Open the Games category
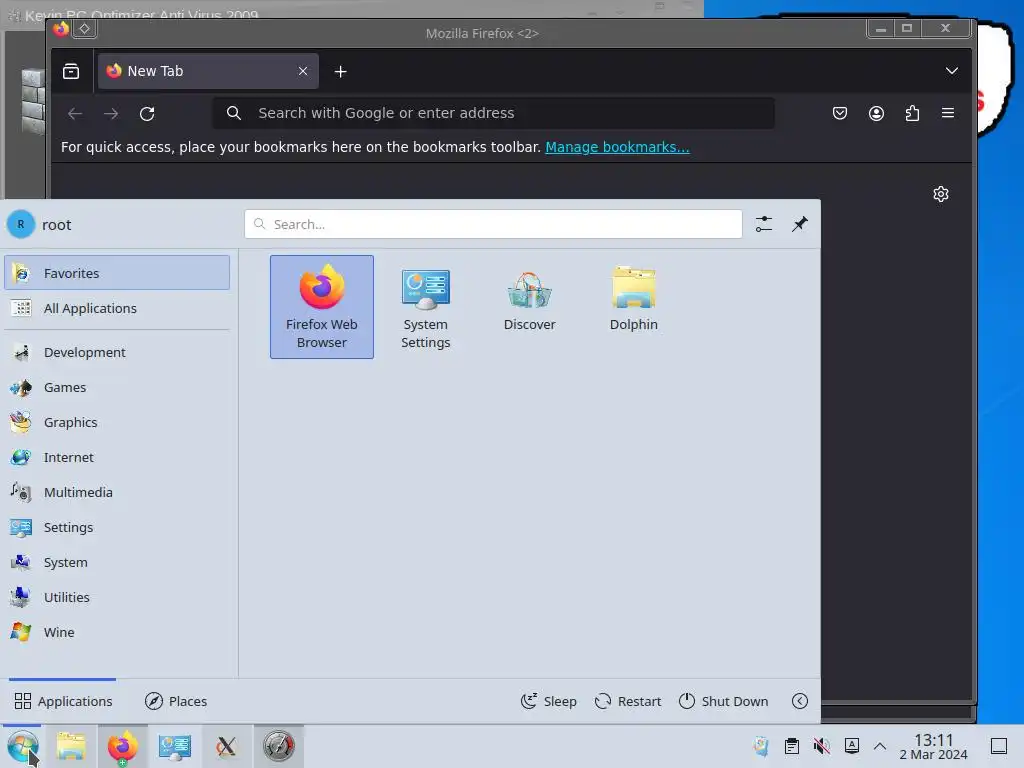 pyautogui.click(x=117, y=387)
